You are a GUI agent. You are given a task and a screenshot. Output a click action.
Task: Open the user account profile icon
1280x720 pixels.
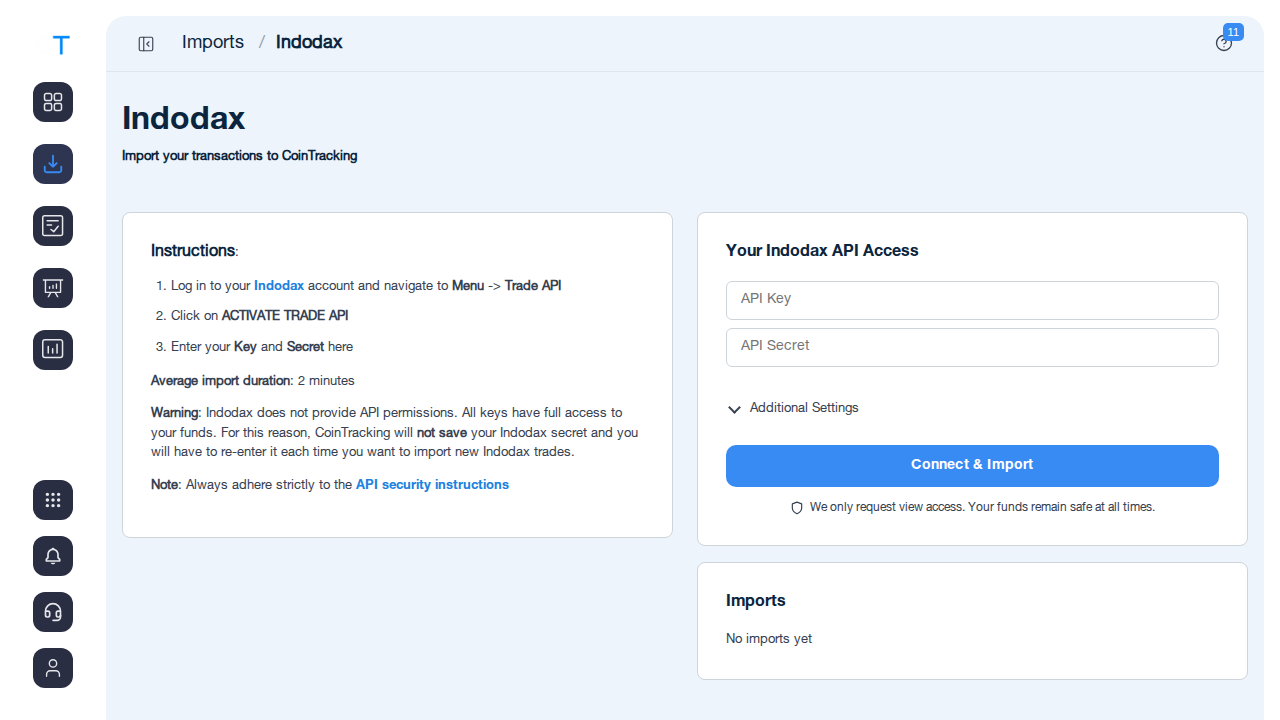[x=53, y=668]
